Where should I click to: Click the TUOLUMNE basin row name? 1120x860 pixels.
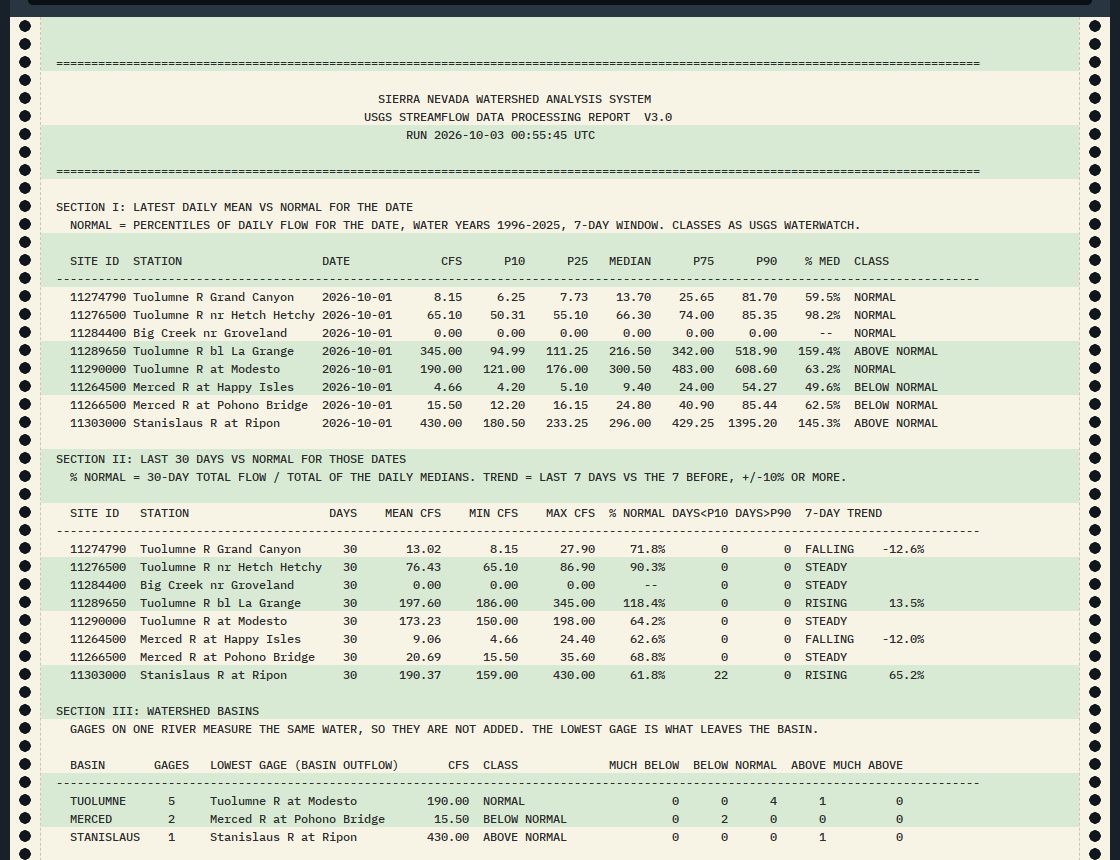point(98,801)
